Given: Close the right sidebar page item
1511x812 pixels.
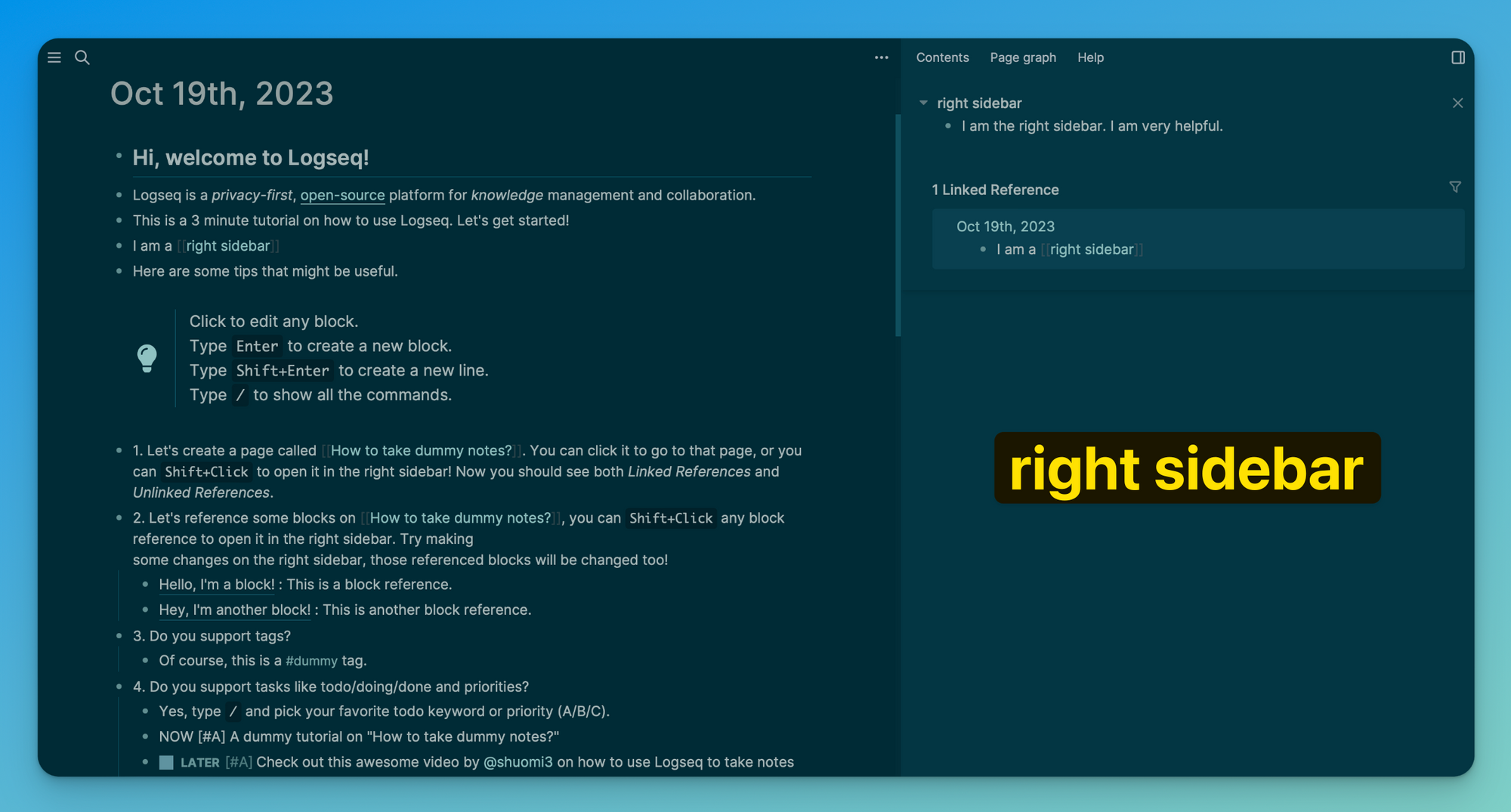Looking at the screenshot, I should click(x=1457, y=103).
